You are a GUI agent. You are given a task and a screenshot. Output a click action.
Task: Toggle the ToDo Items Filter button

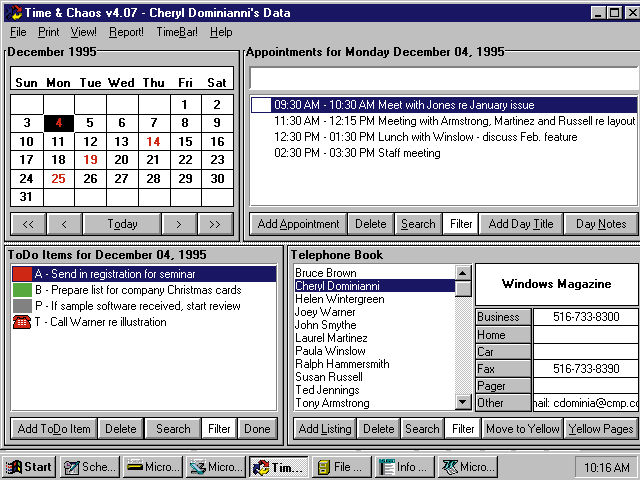218,429
